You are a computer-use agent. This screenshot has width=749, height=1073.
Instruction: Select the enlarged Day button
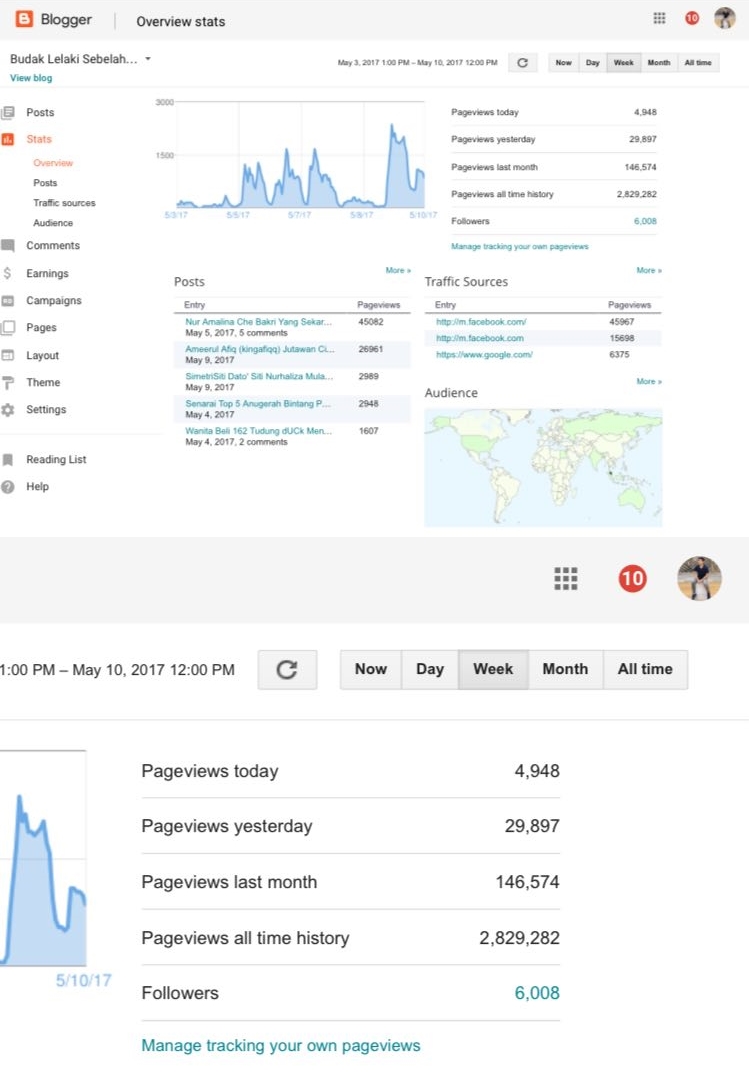click(430, 669)
